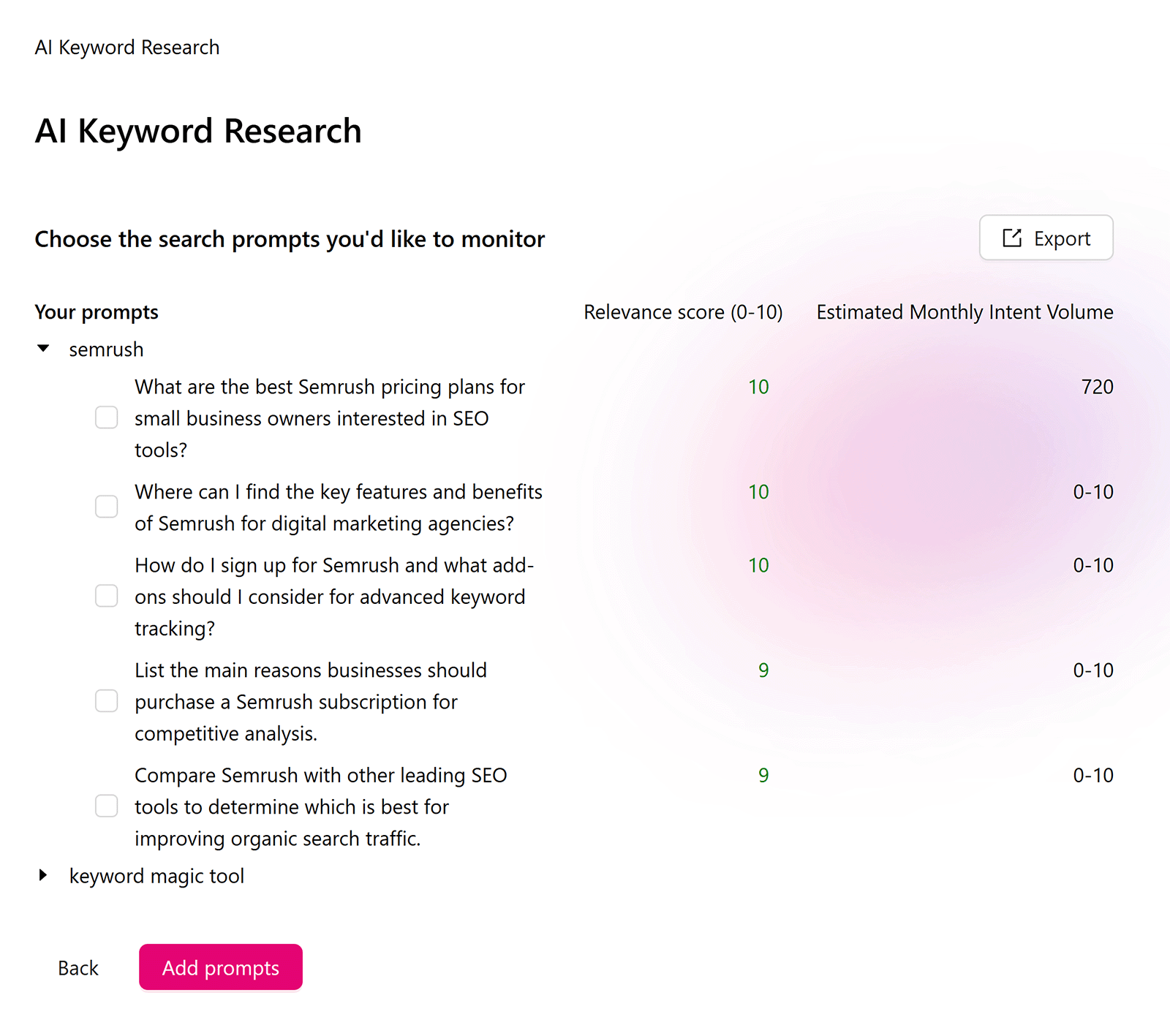
Task: Select the semrush group label
Action: pyautogui.click(x=106, y=349)
